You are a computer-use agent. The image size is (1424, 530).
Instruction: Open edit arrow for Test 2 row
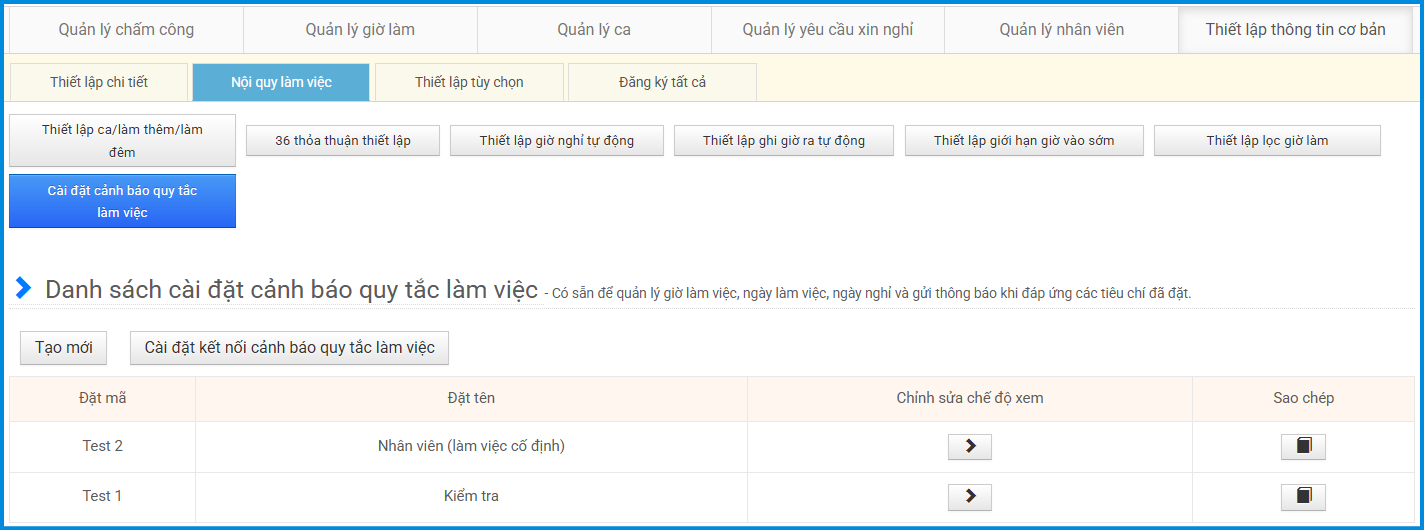[969, 447]
